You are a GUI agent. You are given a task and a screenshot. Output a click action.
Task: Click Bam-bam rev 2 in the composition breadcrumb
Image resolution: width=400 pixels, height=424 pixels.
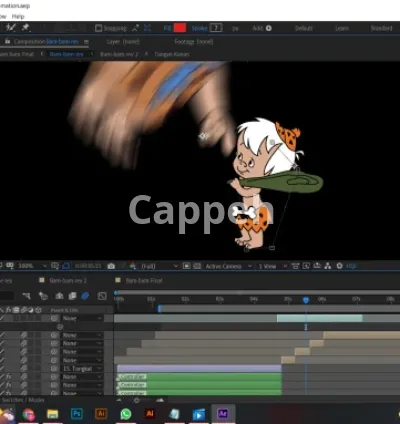tap(119, 54)
